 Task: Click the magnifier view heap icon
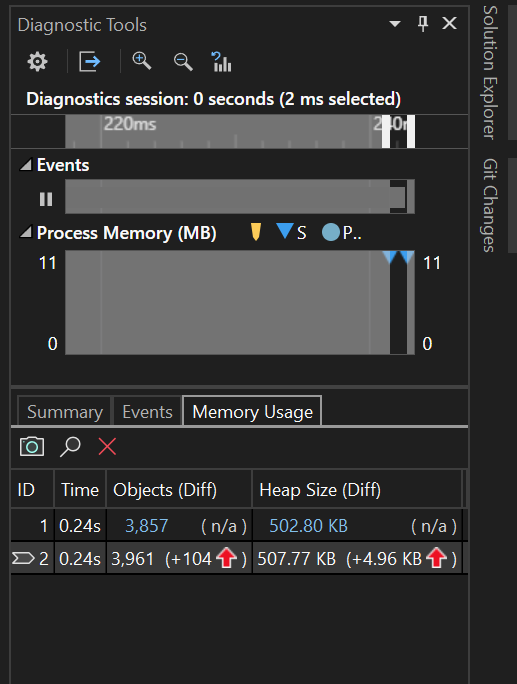click(70, 447)
